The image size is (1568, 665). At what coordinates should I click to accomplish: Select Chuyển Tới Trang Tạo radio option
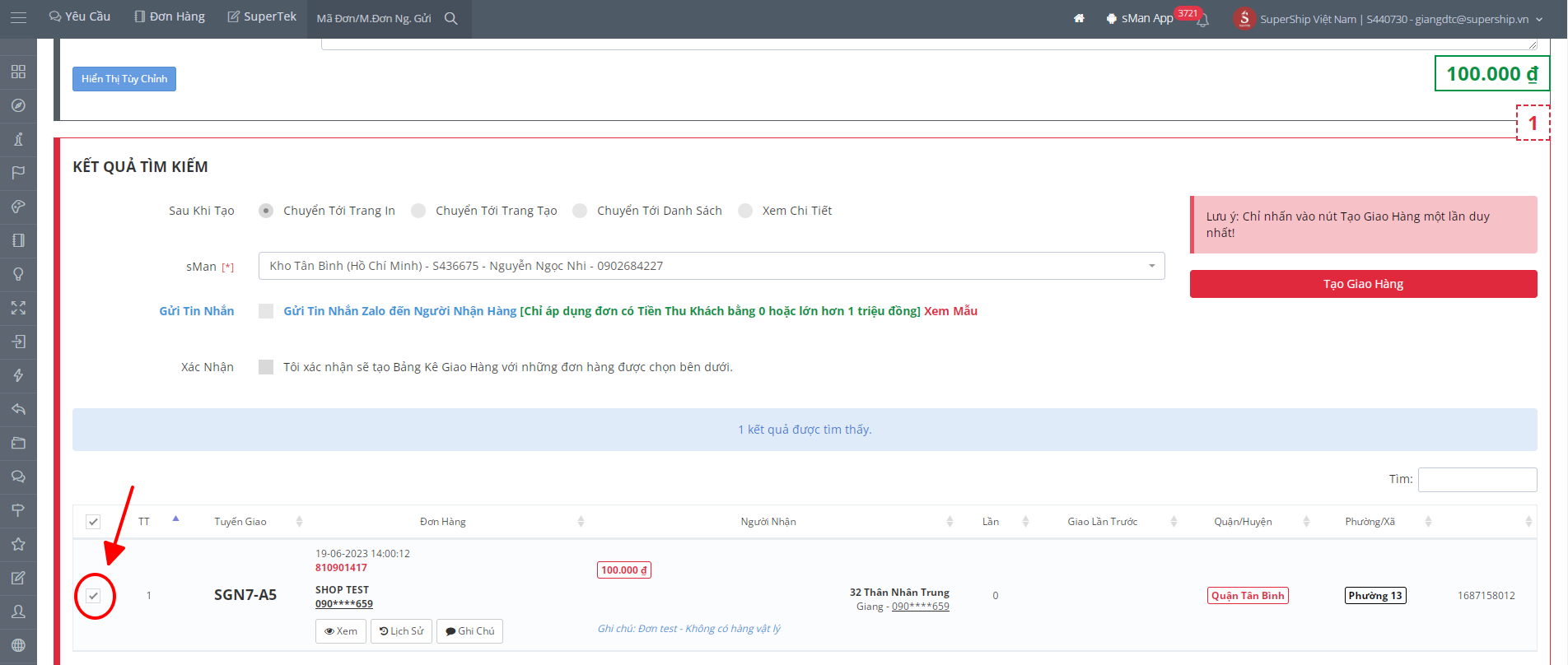[x=418, y=211]
